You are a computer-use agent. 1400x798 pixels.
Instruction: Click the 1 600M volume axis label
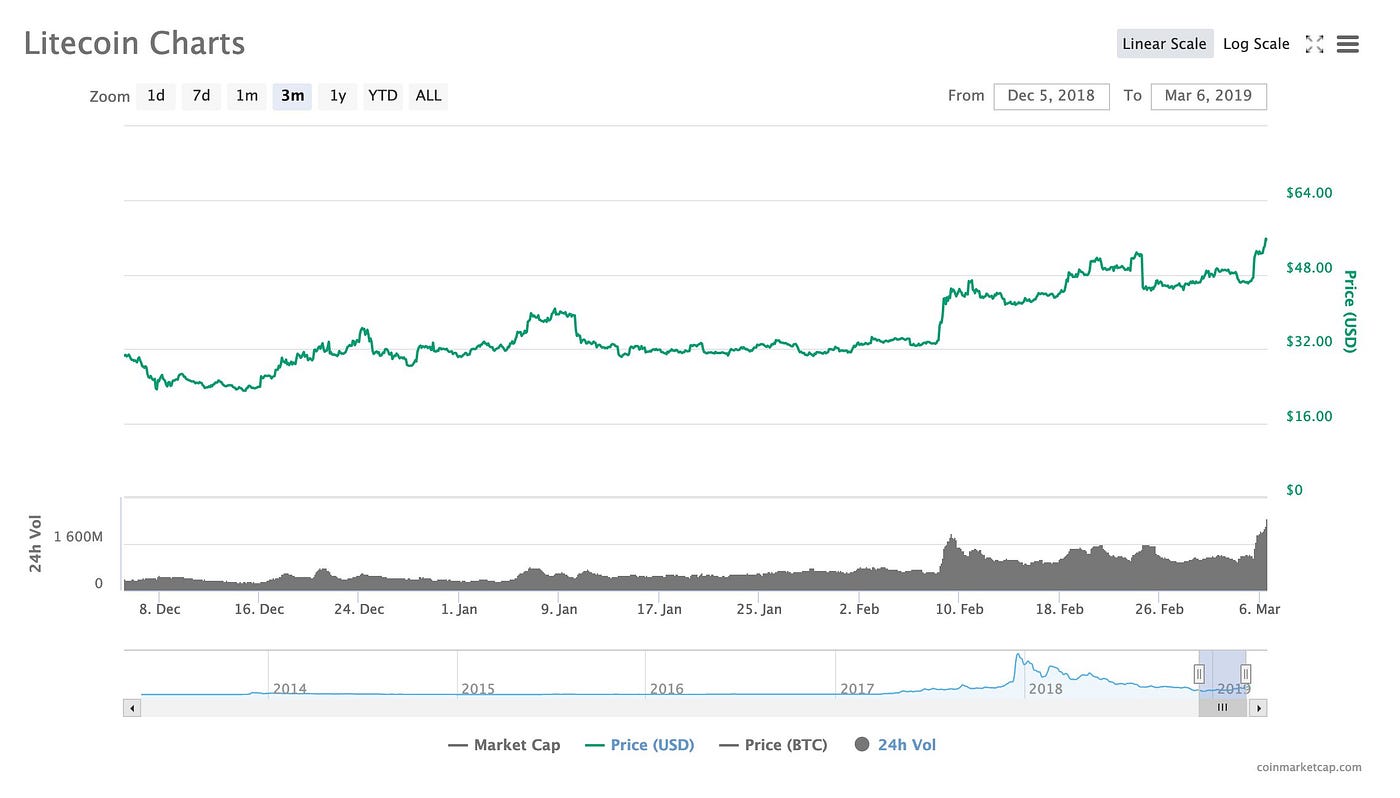point(78,537)
